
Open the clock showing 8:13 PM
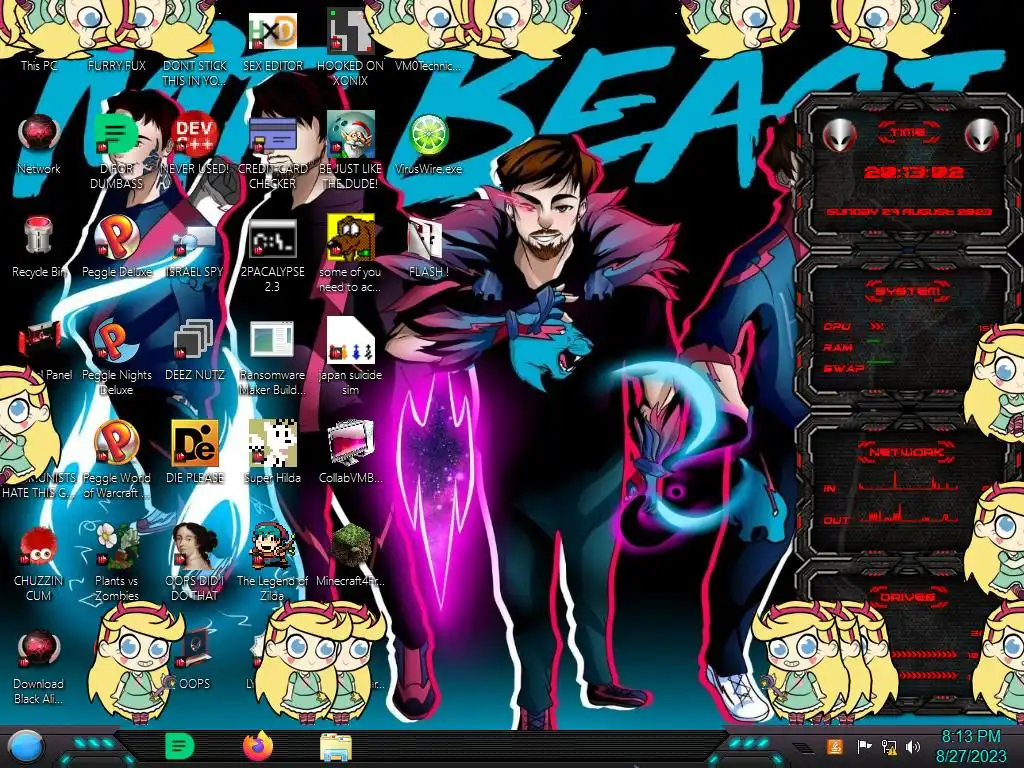[x=970, y=746]
